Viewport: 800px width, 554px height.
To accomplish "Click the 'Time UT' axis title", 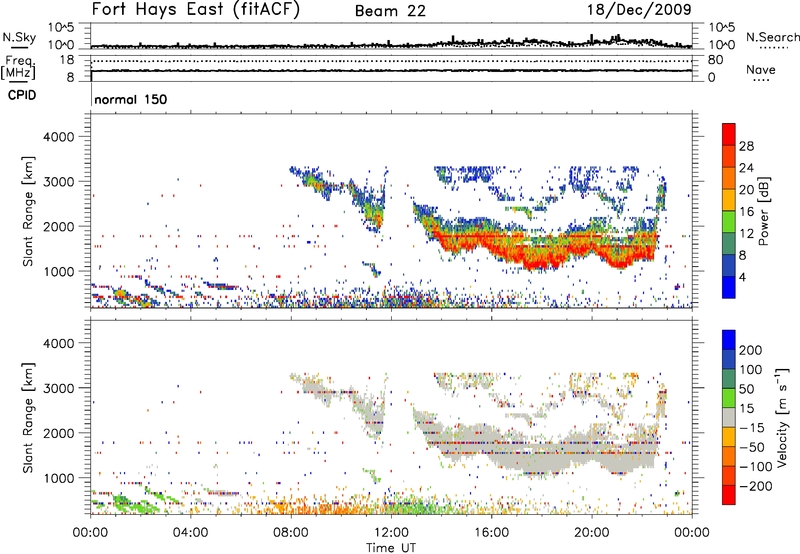I will tap(391, 548).
